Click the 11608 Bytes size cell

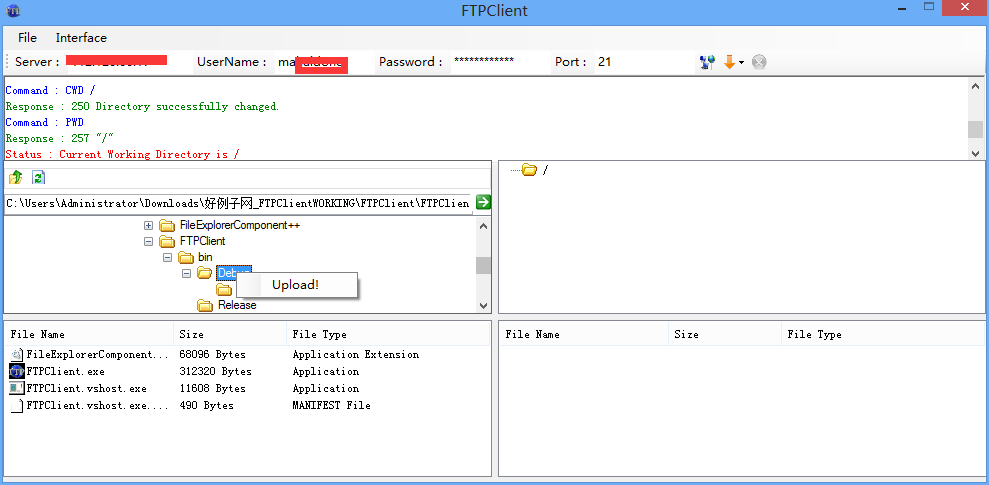click(x=212, y=389)
